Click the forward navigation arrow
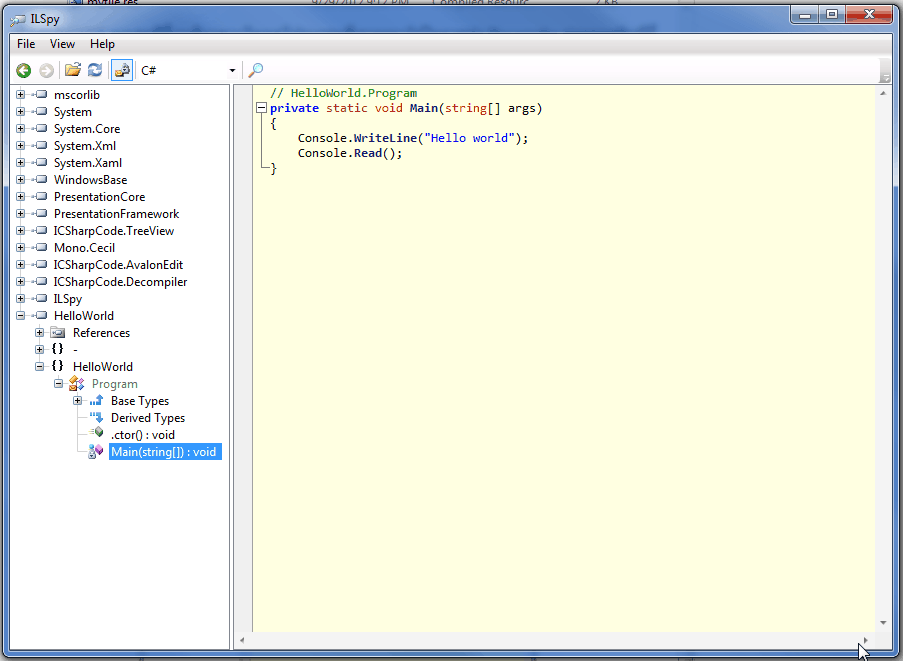This screenshot has width=903, height=661. (45, 70)
